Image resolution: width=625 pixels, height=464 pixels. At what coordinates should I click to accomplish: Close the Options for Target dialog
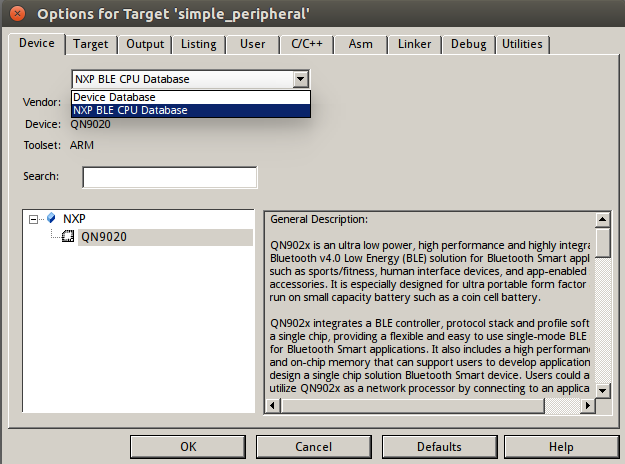(17, 14)
